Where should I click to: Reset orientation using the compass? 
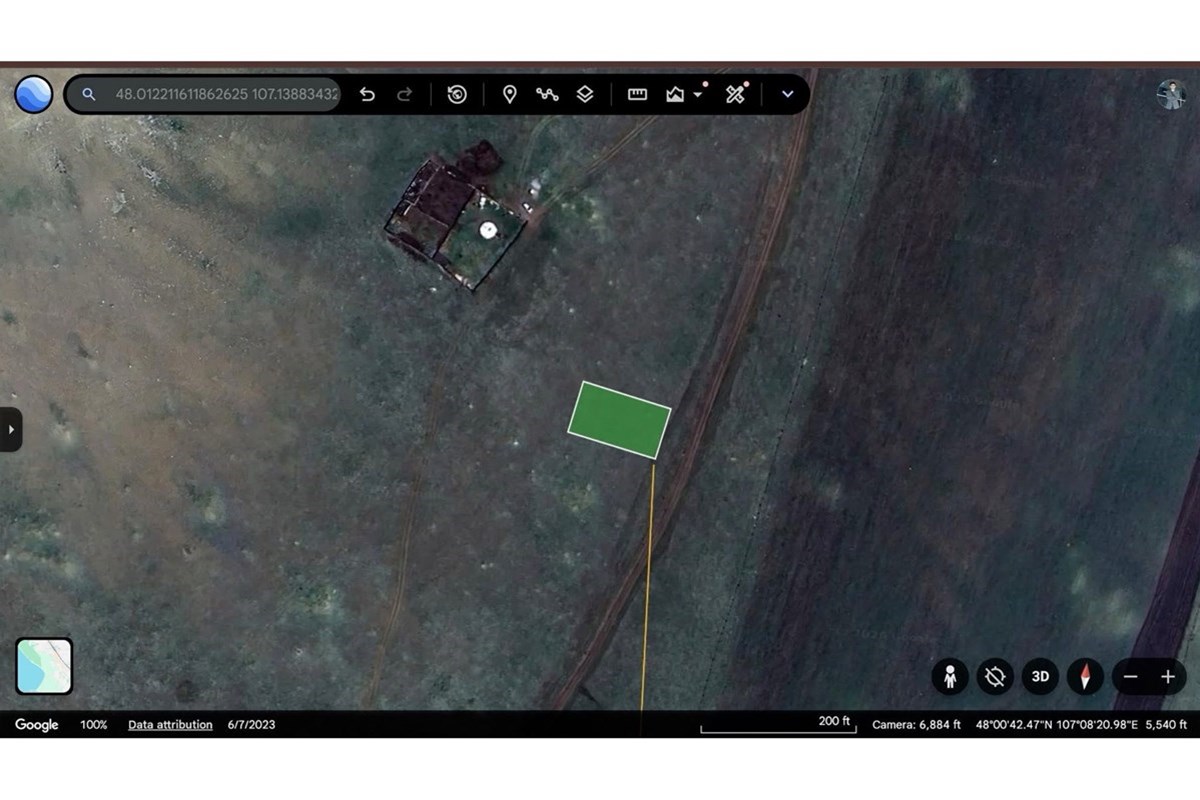1085,677
